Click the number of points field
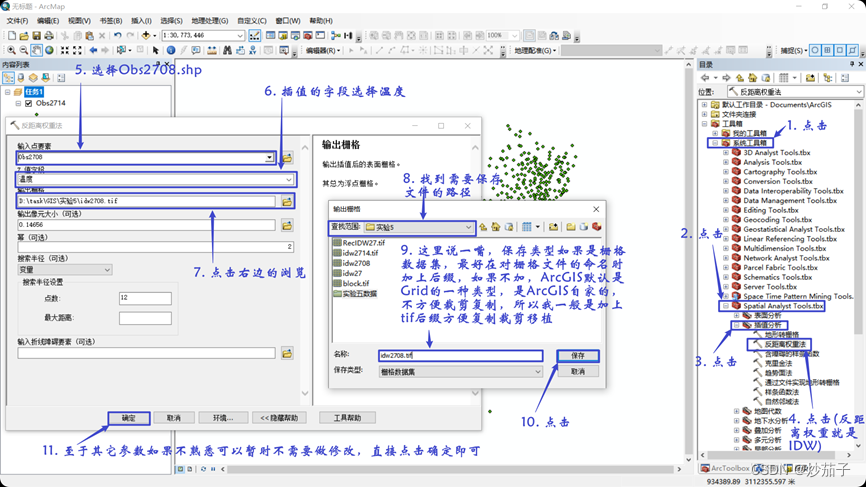866x487 pixels. click(145, 298)
